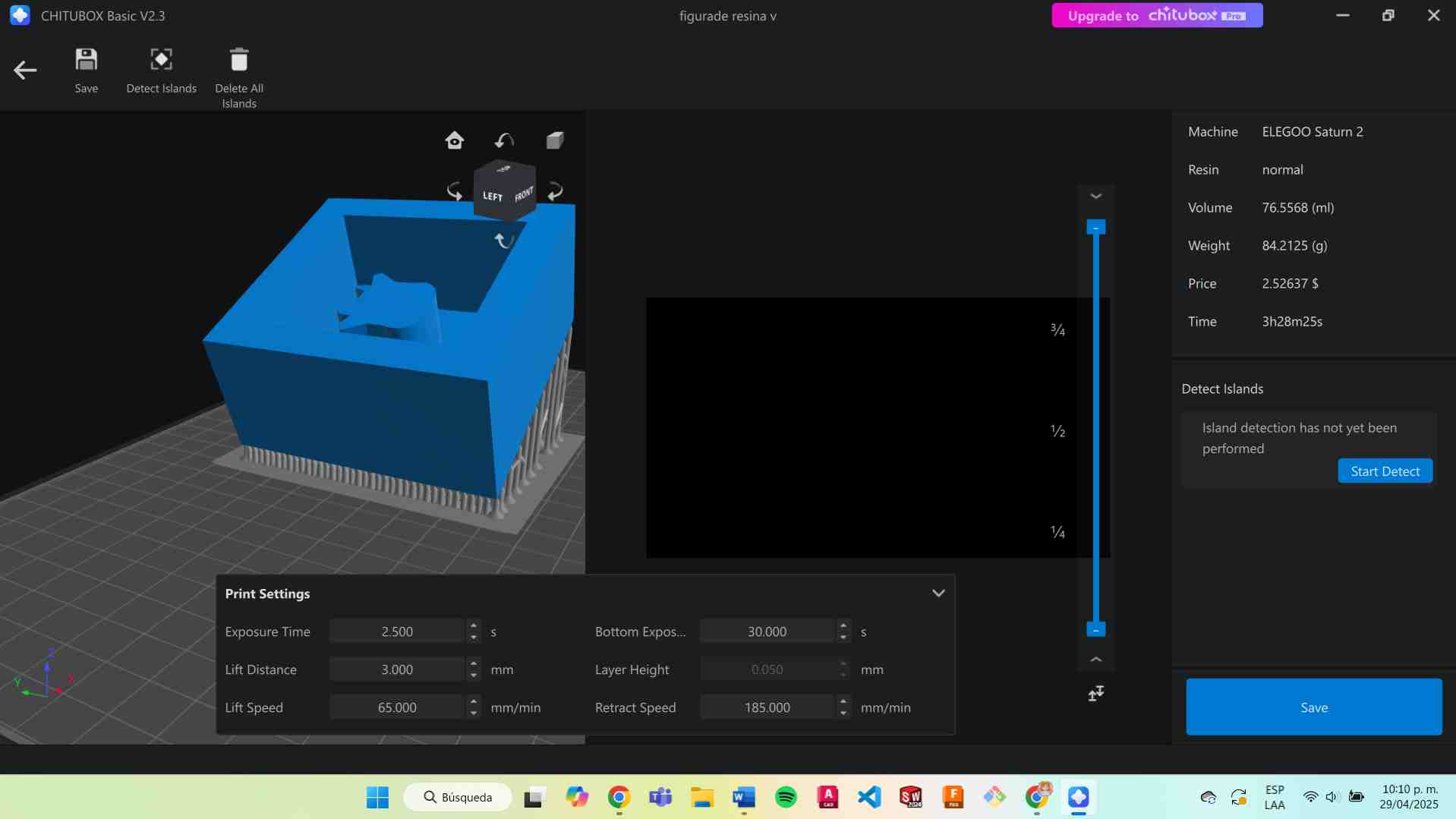This screenshot has width=1456, height=819.
Task: Decrease Lift Distance stepper
Action: 474,675
